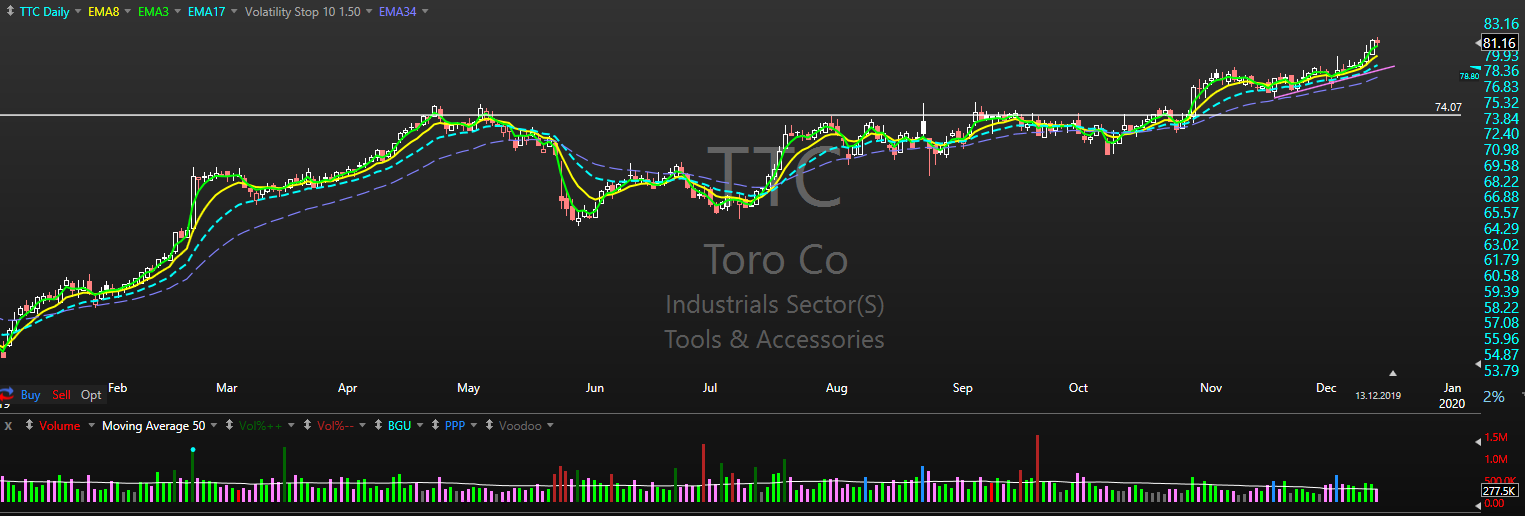Viewport: 1525px width, 516px height.
Task: Expand the EMA17 indicator dropdown arrow
Action: click(x=233, y=11)
